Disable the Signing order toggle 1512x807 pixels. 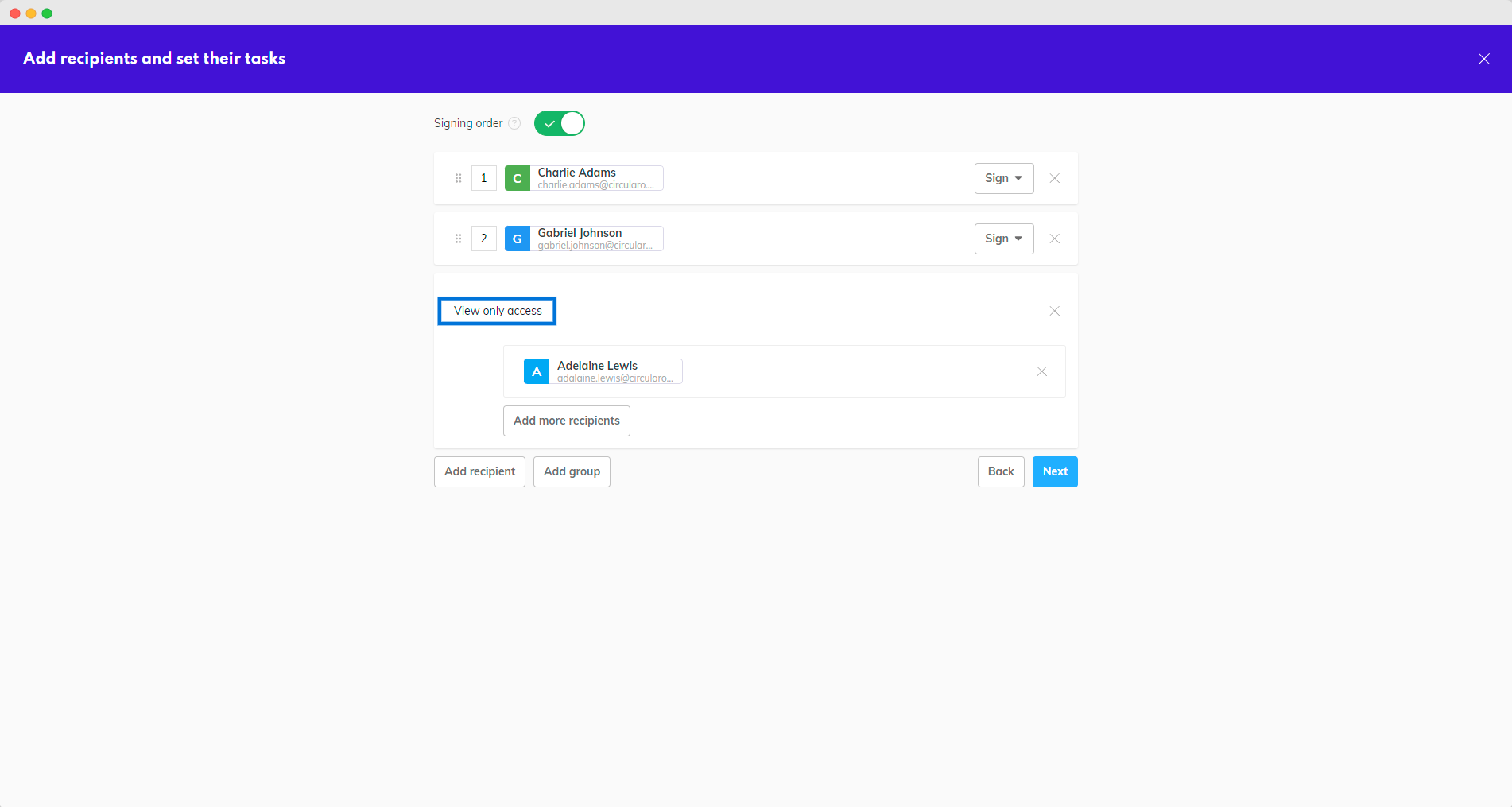[560, 123]
